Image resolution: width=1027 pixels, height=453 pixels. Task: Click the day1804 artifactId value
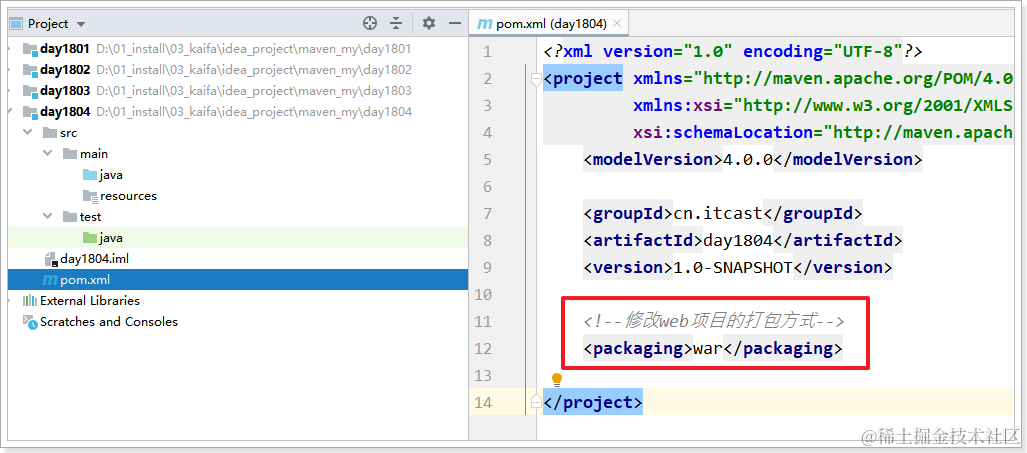click(x=738, y=240)
